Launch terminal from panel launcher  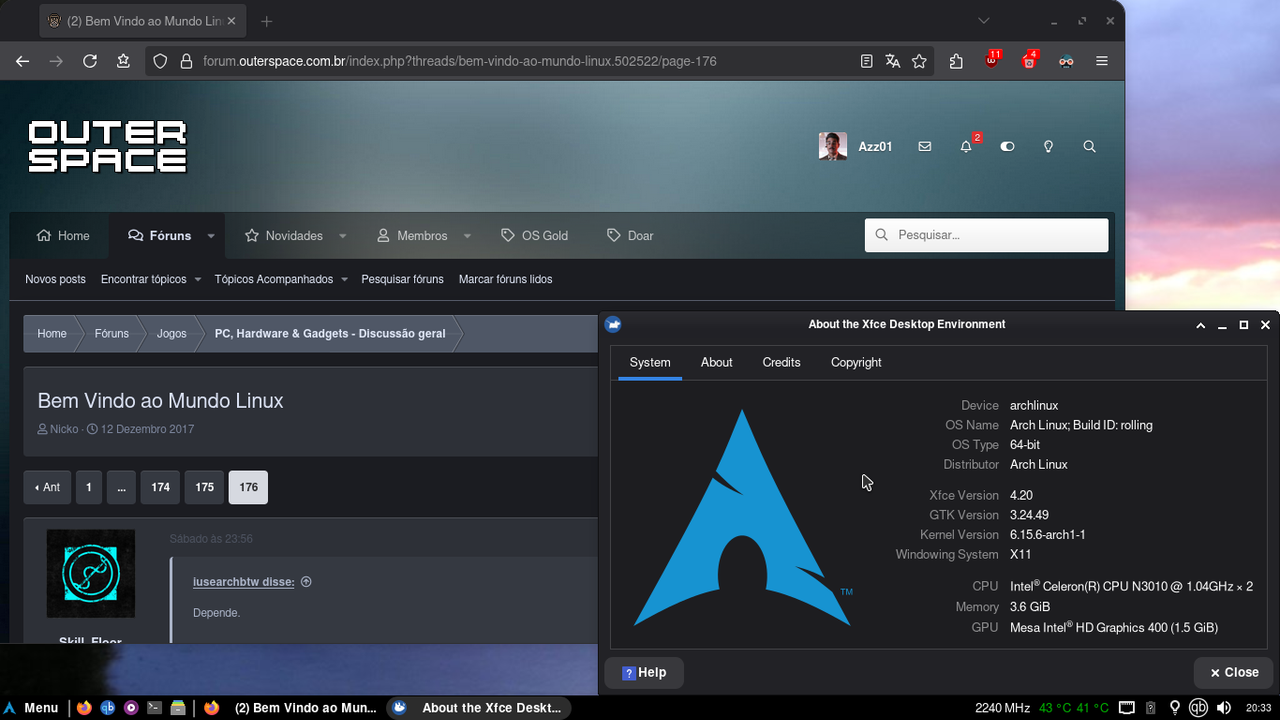(x=154, y=708)
